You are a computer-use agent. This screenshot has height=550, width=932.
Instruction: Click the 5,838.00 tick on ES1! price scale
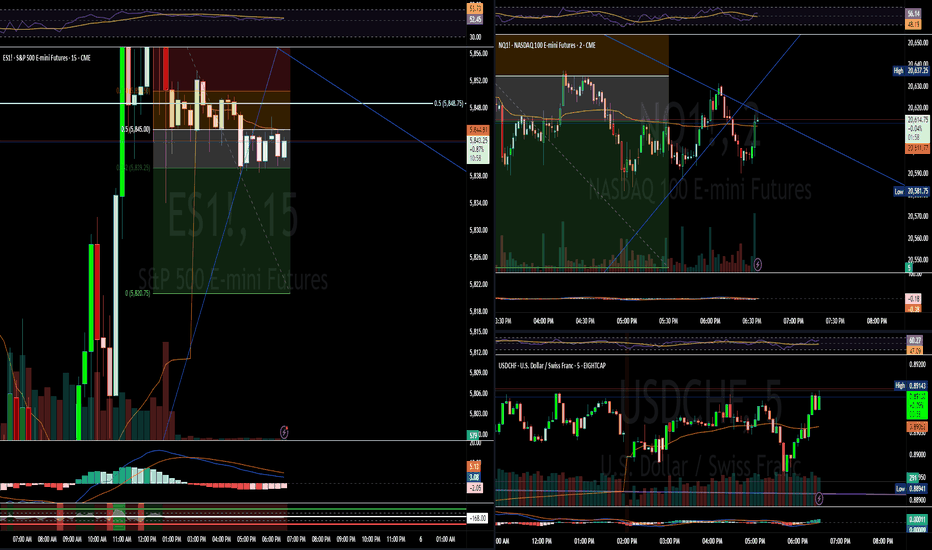tap(478, 176)
